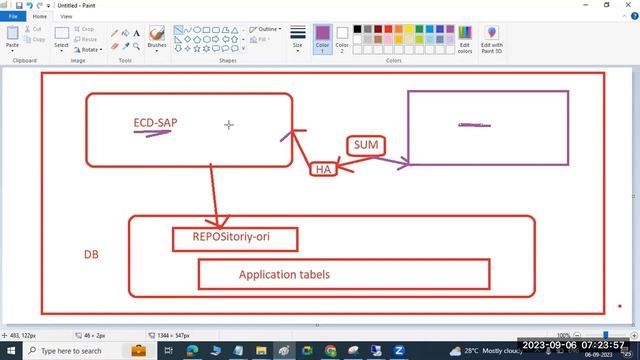The width and height of the screenshot is (640, 360).
Task: Select the Pencil tool
Action: tap(114, 33)
